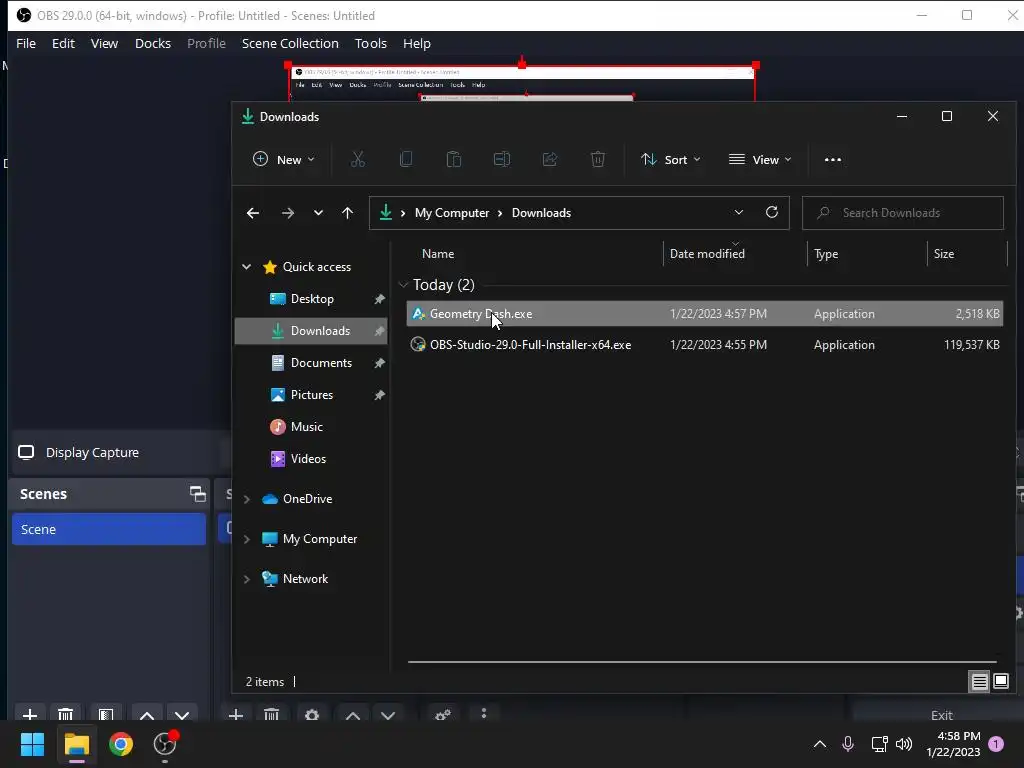The image size is (1024, 768).
Task: Click the Copy icon in Explorer toolbar
Action: [406, 159]
